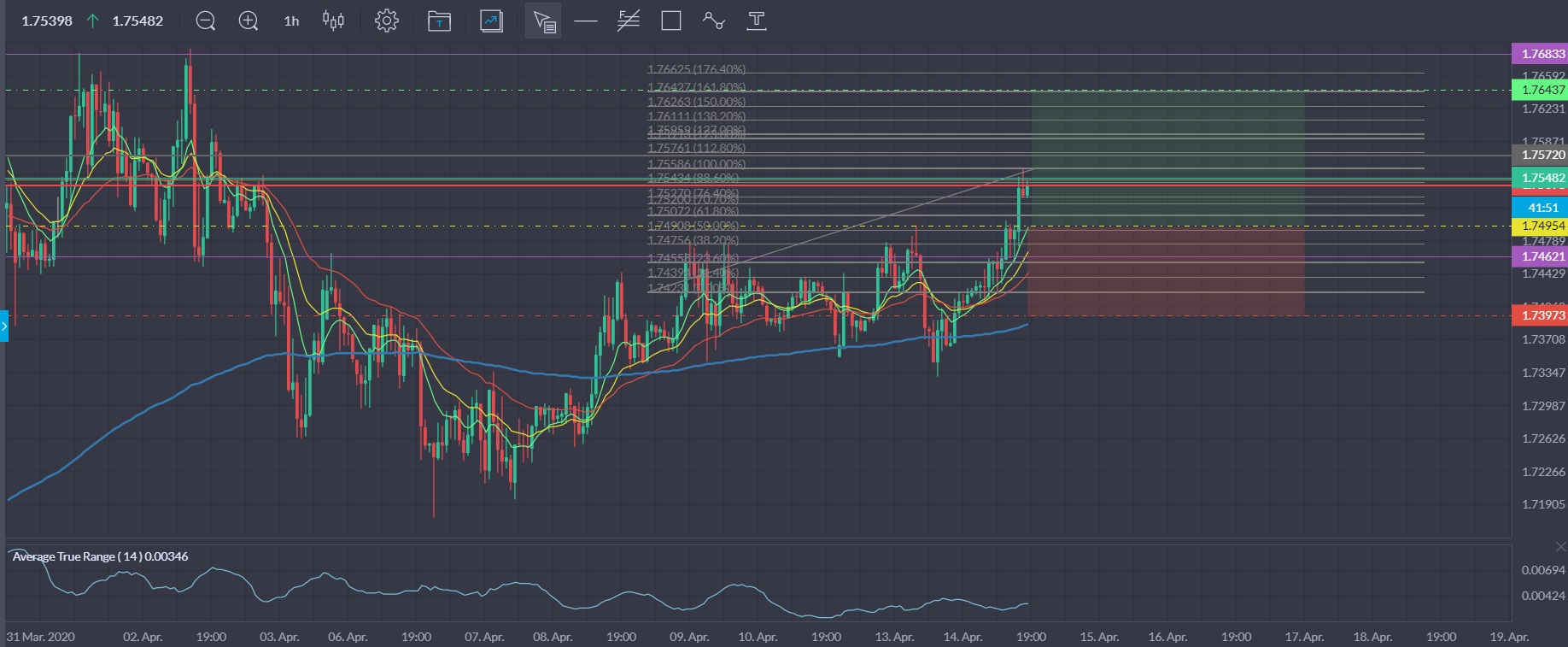
Task: Zoom out the chart with the minus magnifier
Action: point(206,21)
